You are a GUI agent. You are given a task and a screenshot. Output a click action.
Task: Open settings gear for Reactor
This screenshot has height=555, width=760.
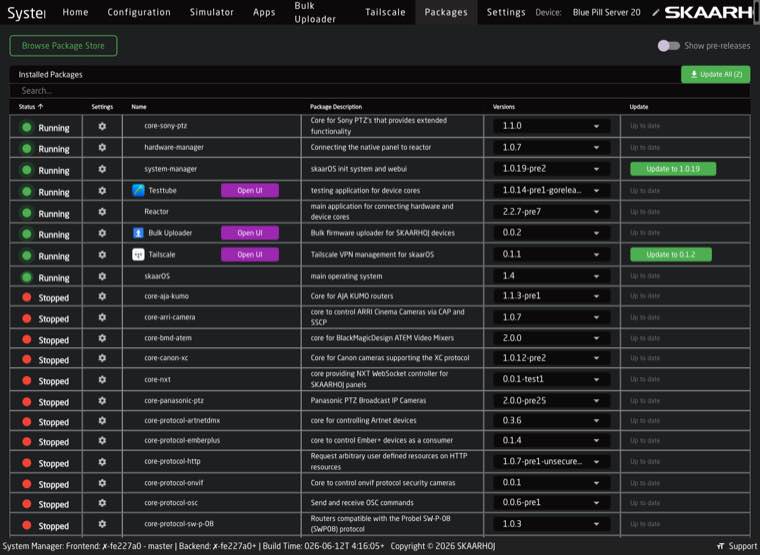pyautogui.click(x=102, y=212)
